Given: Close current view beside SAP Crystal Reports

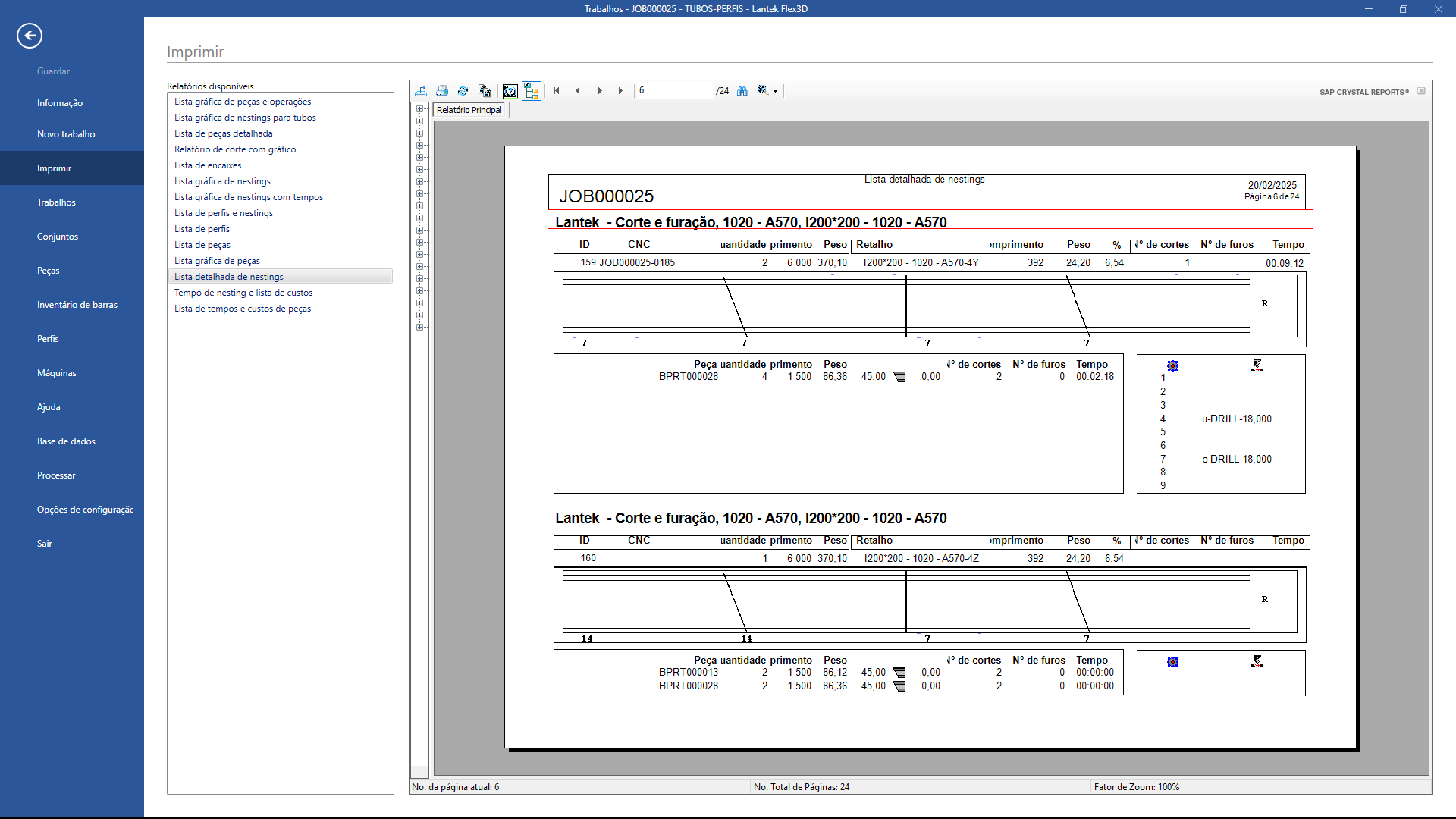Looking at the screenshot, I should [x=1422, y=91].
